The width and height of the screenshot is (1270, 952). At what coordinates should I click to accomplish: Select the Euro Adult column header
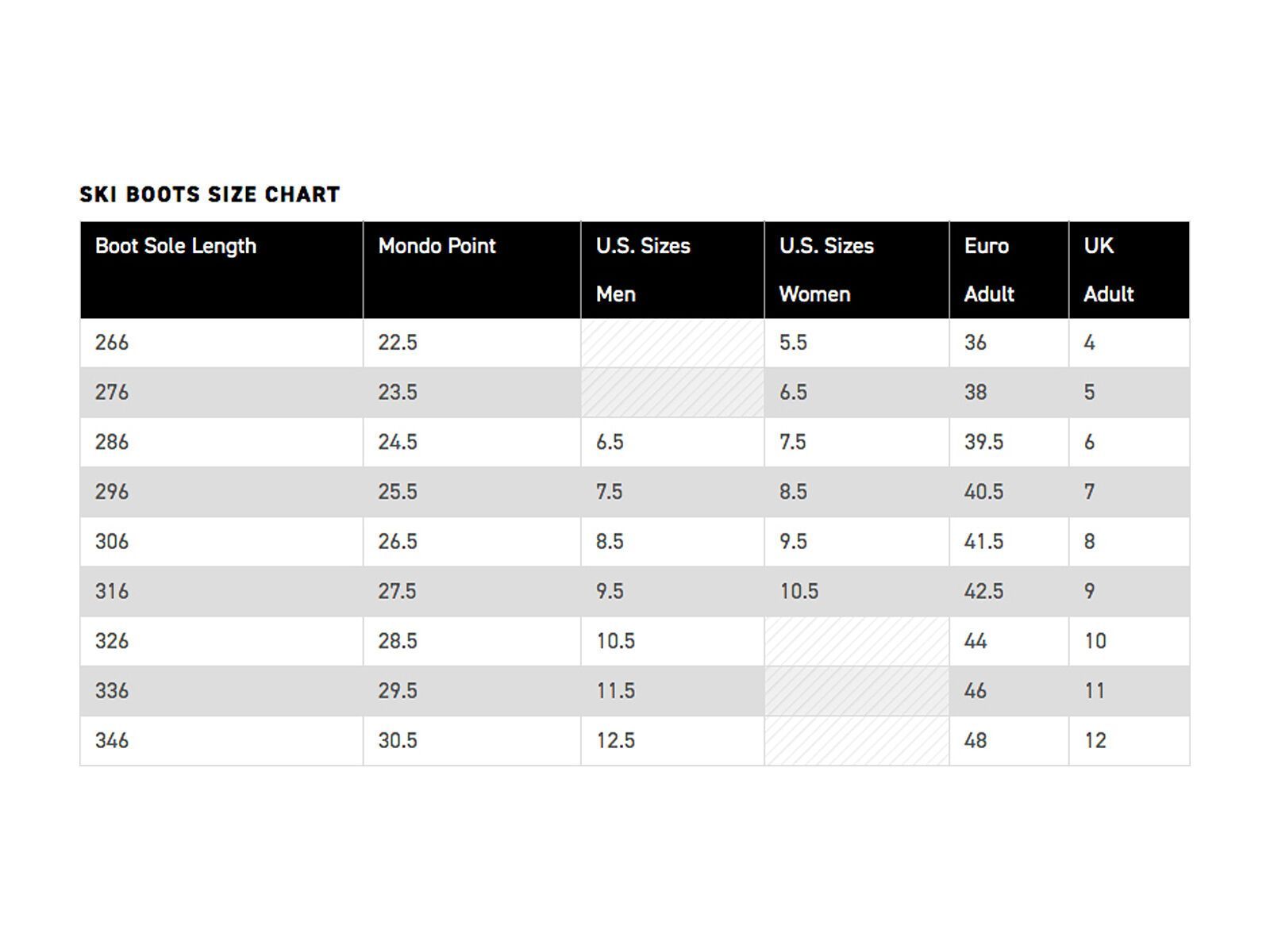pyautogui.click(x=988, y=269)
